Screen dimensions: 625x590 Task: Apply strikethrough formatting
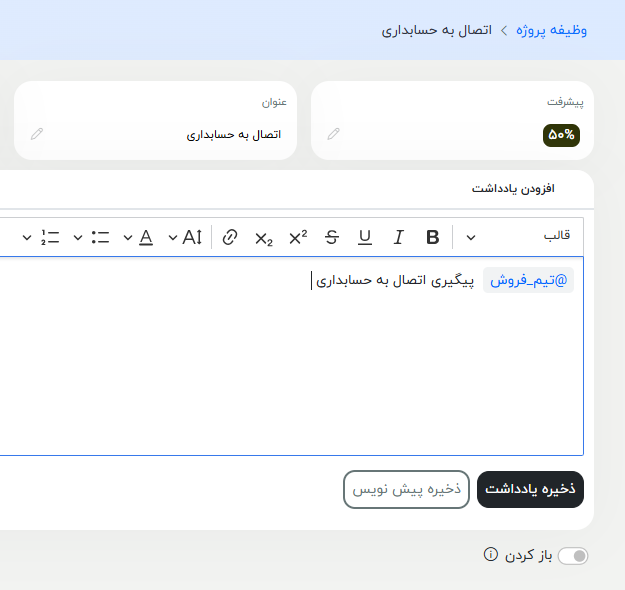(x=332, y=237)
